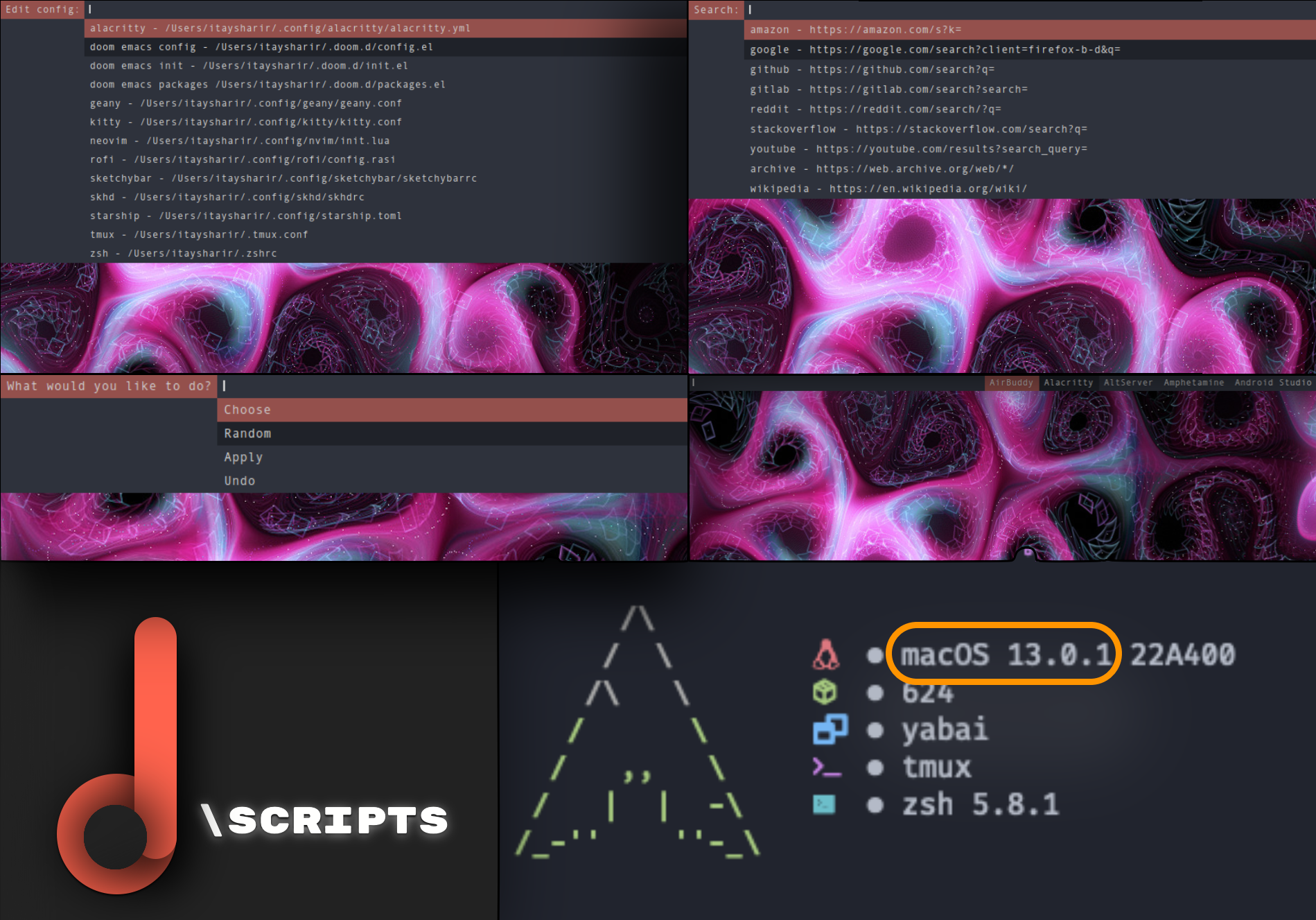Select the amazon search entry
The width and height of the screenshot is (1316, 920).
coord(1030,30)
